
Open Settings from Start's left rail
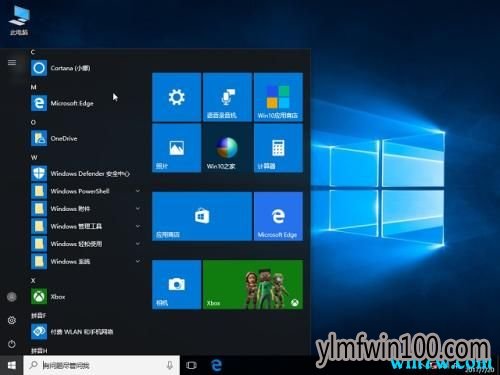point(12,320)
